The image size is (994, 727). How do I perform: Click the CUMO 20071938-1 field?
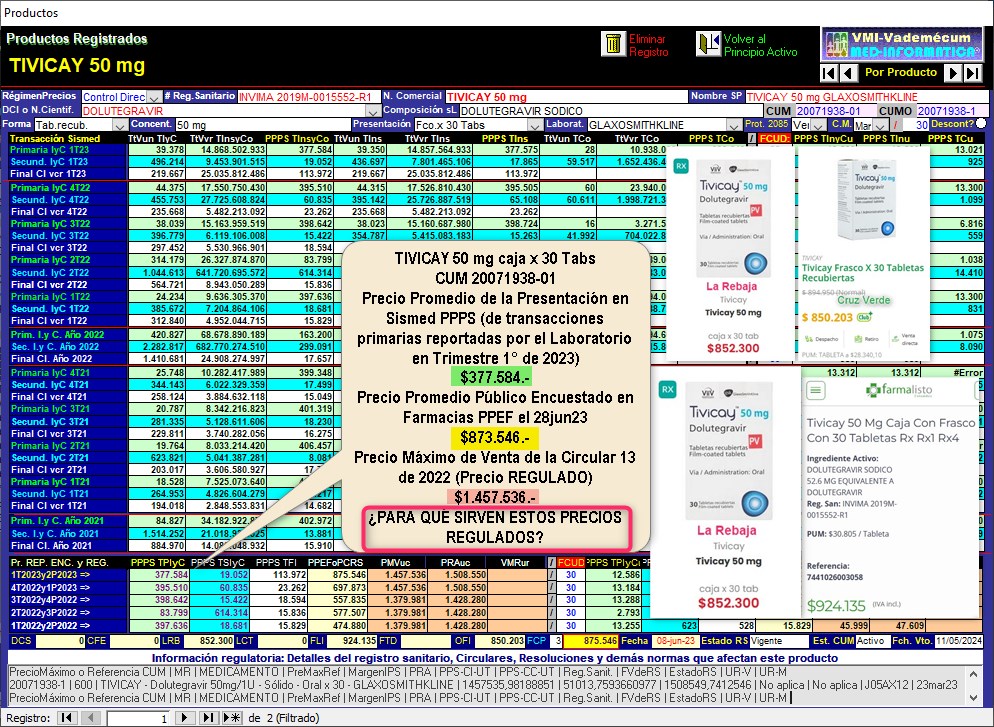click(952, 111)
